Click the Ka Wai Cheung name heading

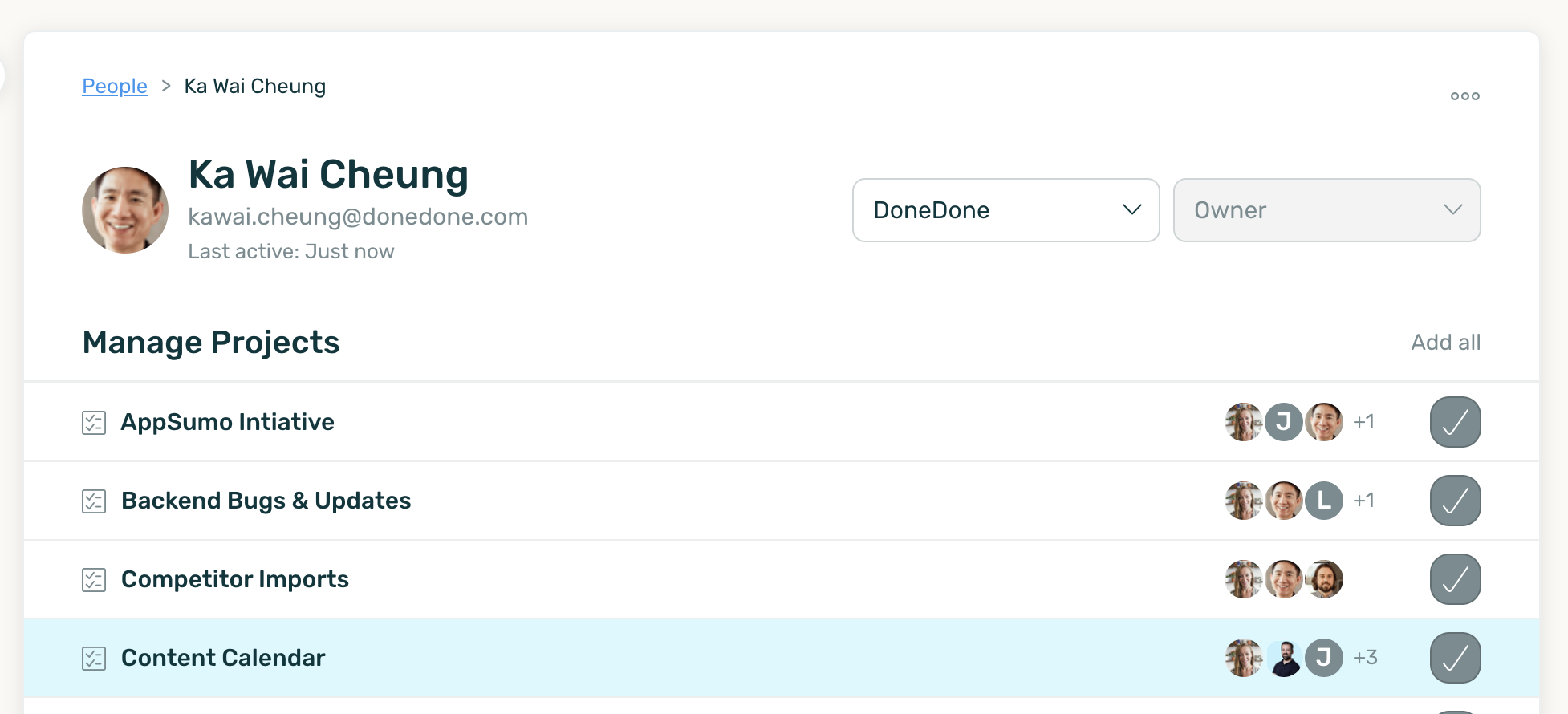click(328, 175)
